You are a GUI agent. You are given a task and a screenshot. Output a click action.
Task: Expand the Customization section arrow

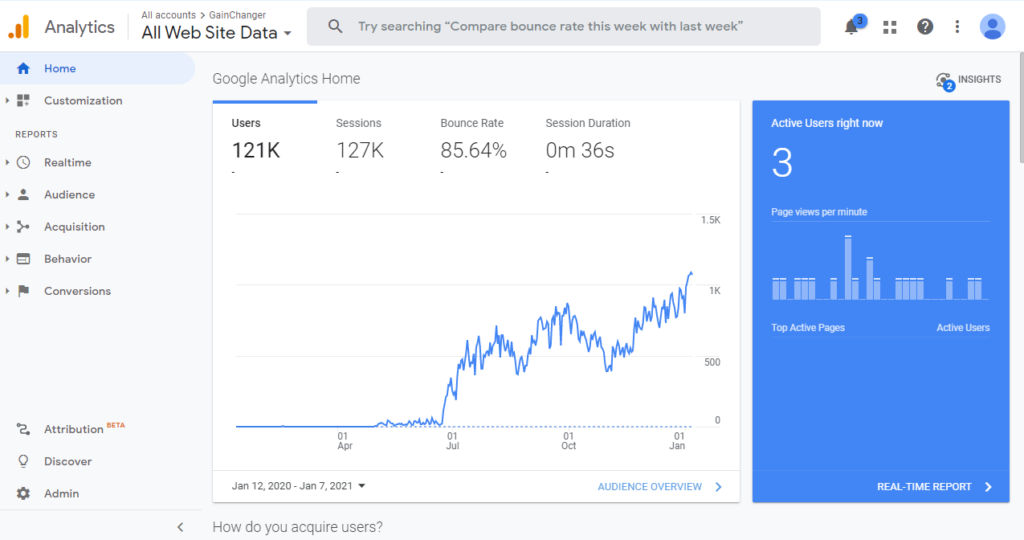coord(7,101)
